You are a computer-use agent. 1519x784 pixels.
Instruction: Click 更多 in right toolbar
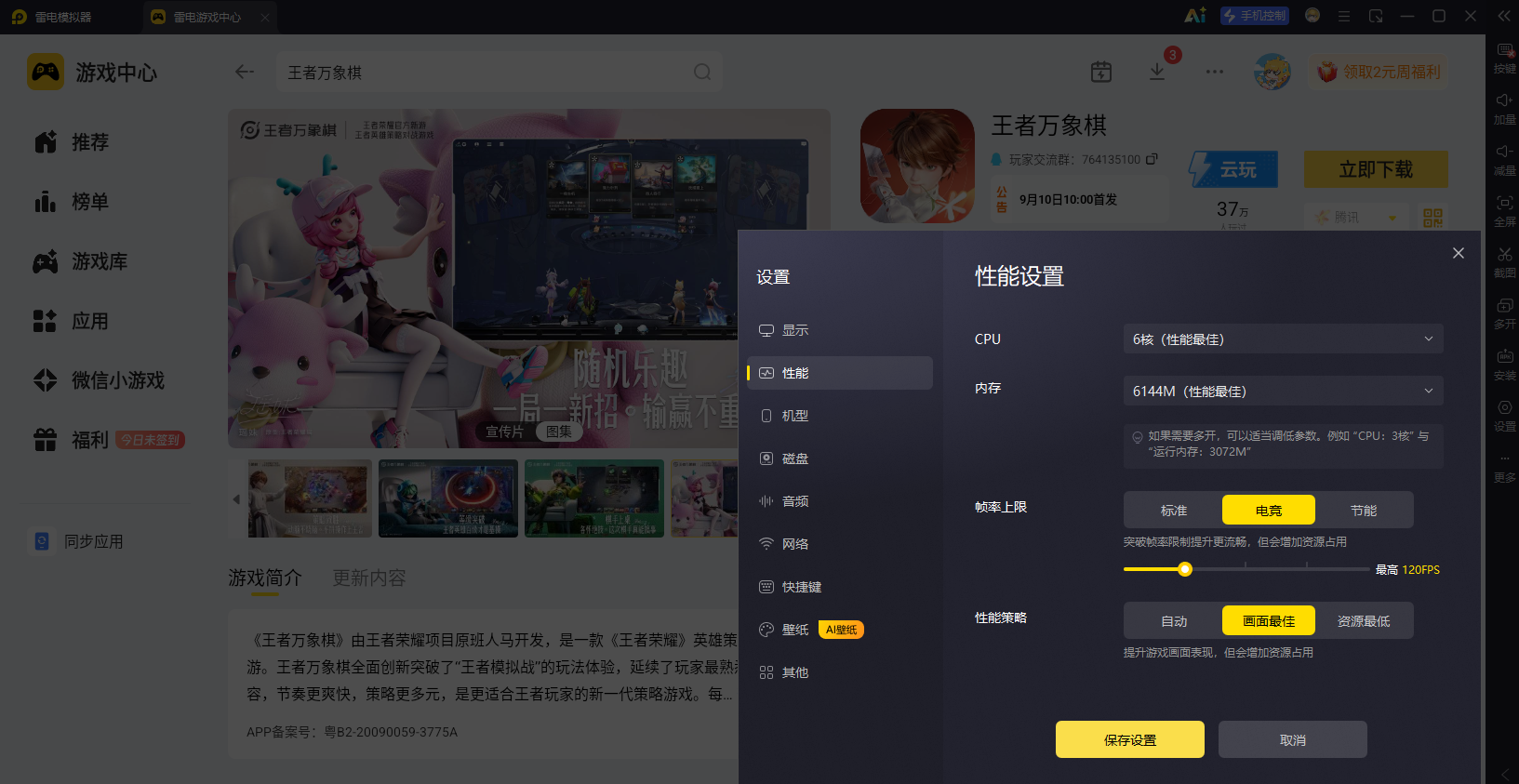(x=1504, y=467)
